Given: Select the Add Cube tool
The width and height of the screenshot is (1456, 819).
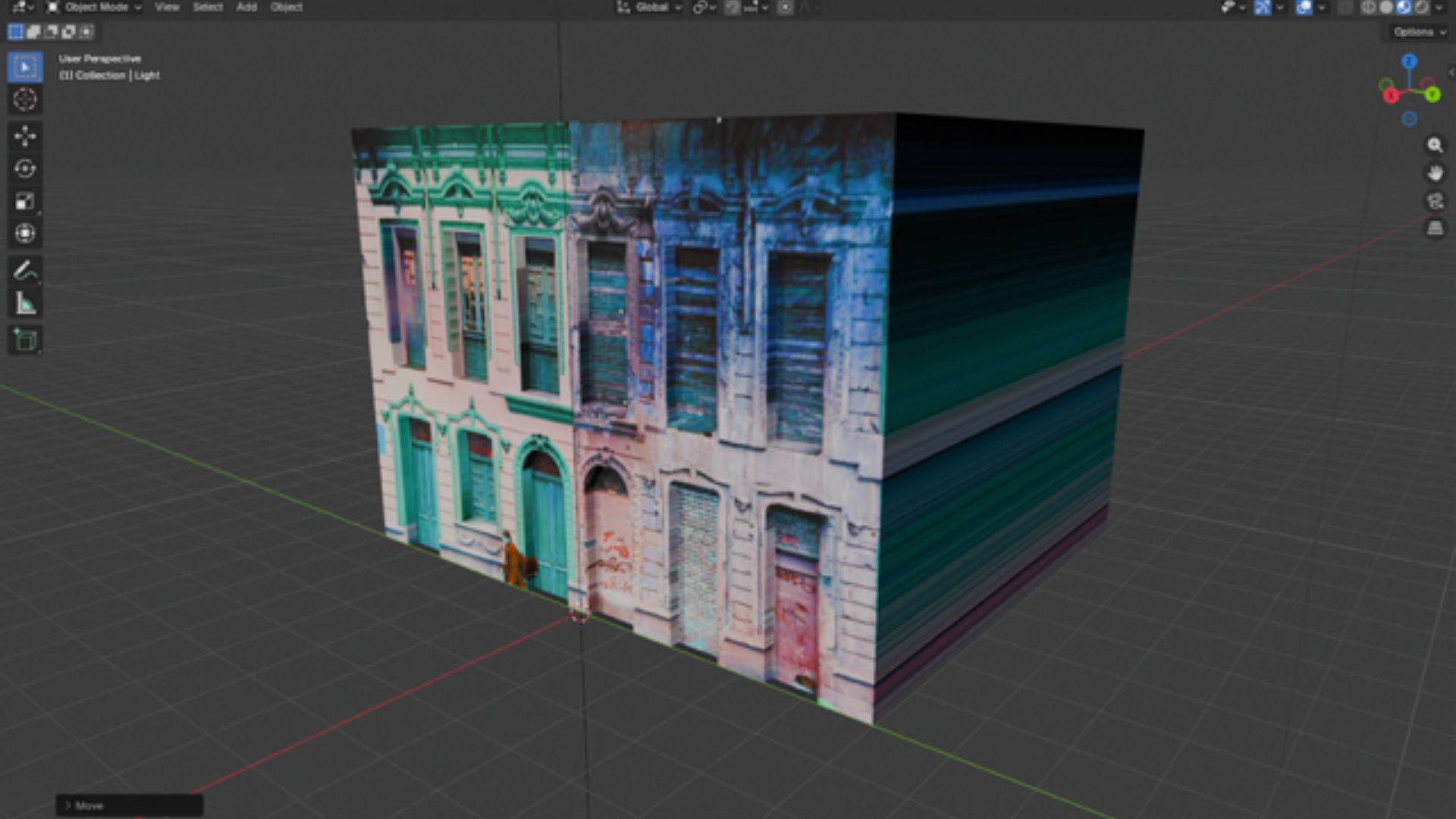Looking at the screenshot, I should (x=25, y=340).
